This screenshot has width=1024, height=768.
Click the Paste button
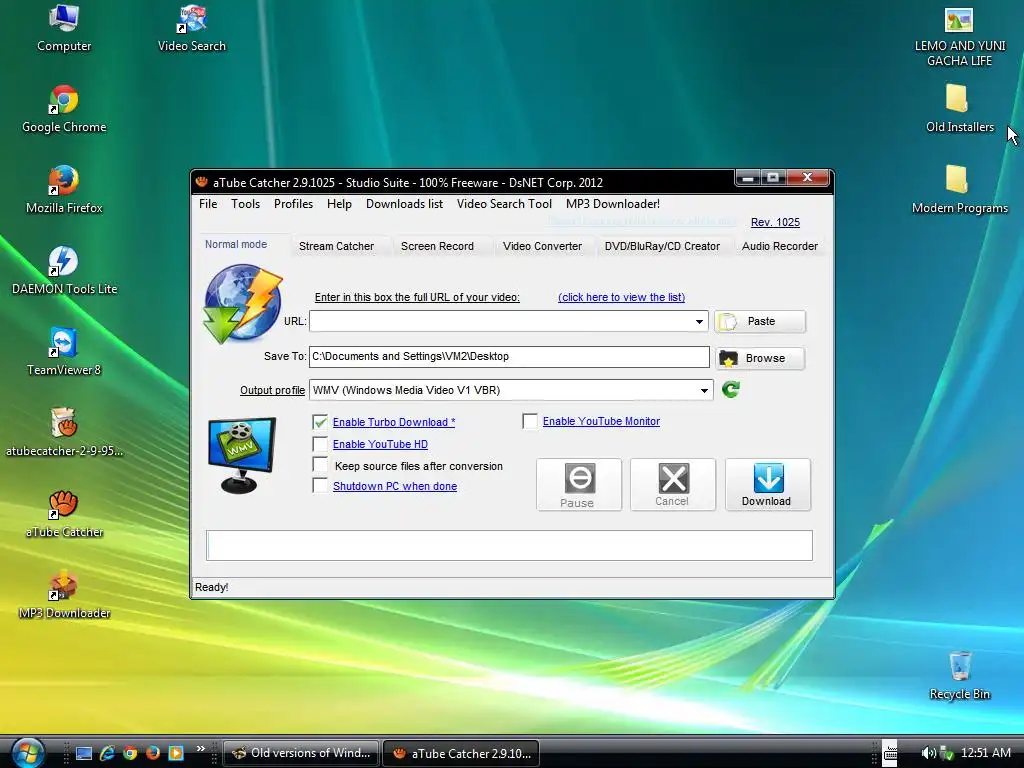tap(760, 321)
